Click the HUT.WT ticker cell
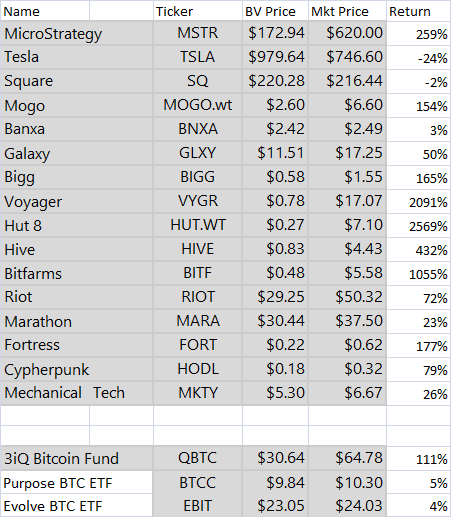451x517 pixels. click(x=198, y=225)
